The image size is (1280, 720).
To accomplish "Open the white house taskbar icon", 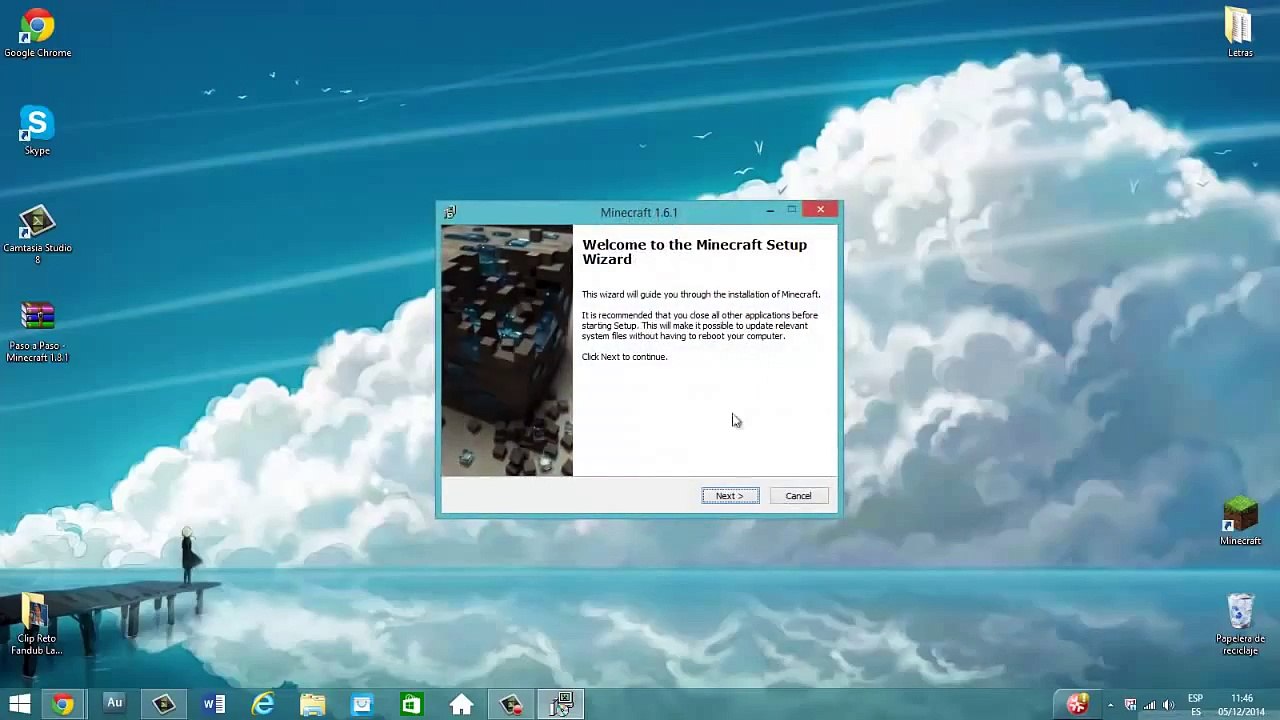I will [x=461, y=704].
